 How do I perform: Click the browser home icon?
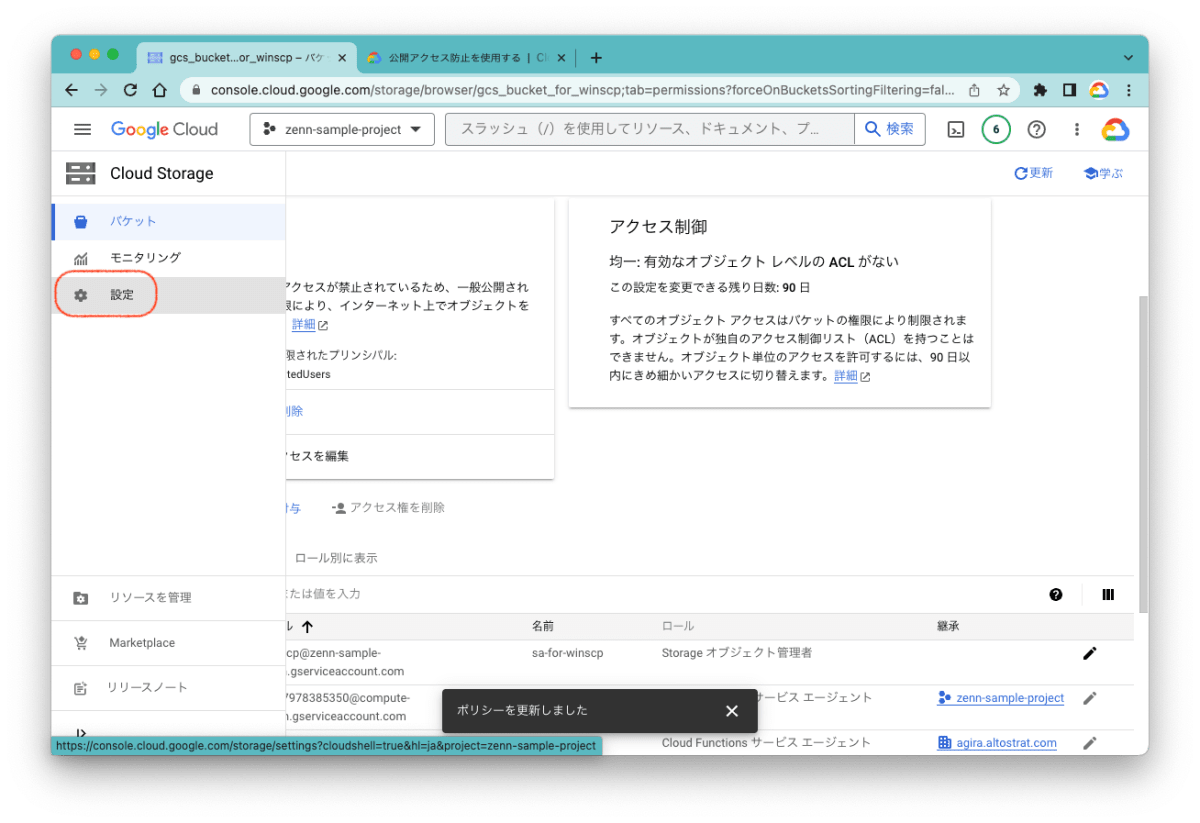pyautogui.click(x=159, y=90)
